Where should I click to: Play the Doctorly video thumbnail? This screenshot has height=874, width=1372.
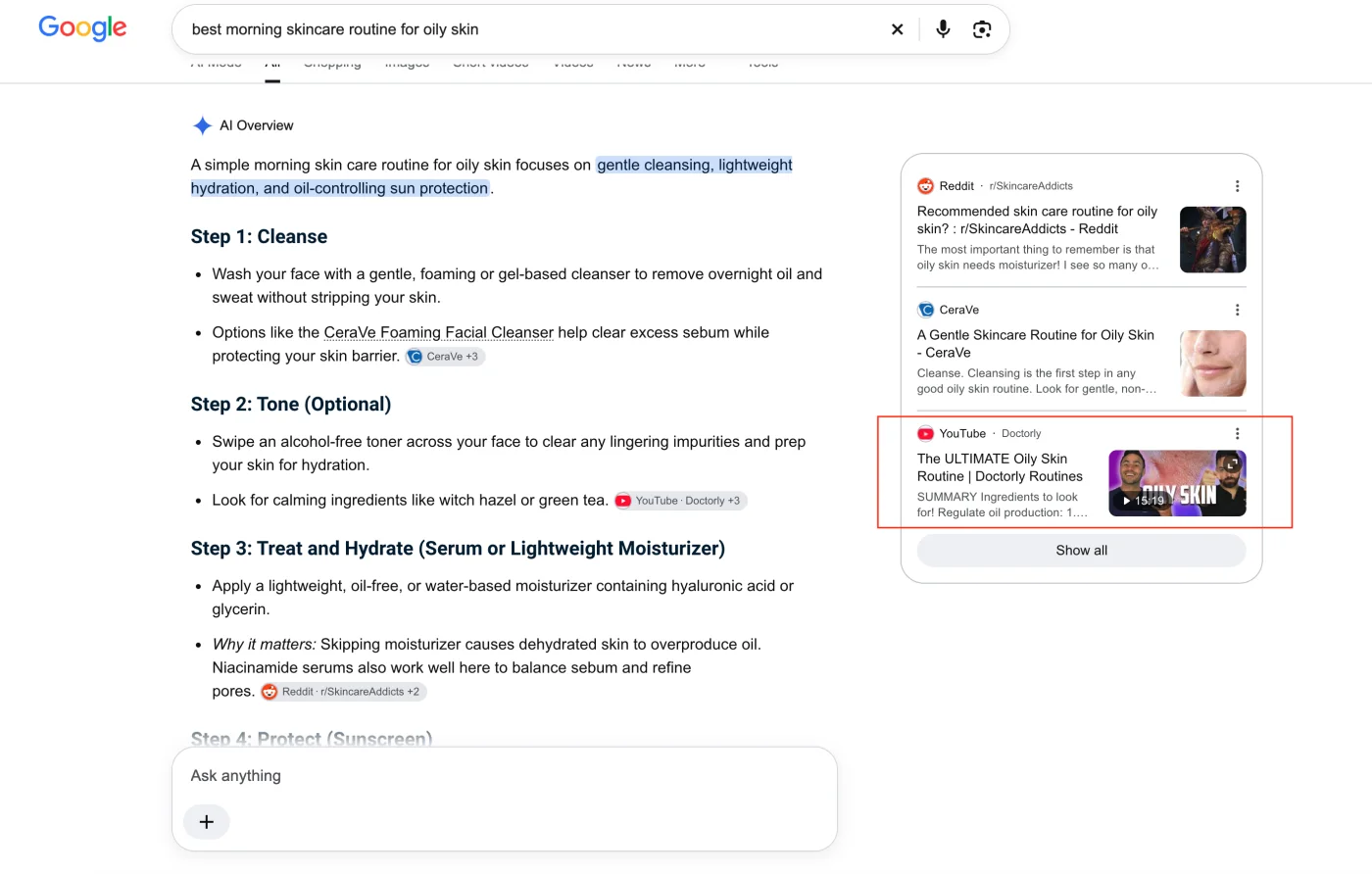pyautogui.click(x=1177, y=483)
